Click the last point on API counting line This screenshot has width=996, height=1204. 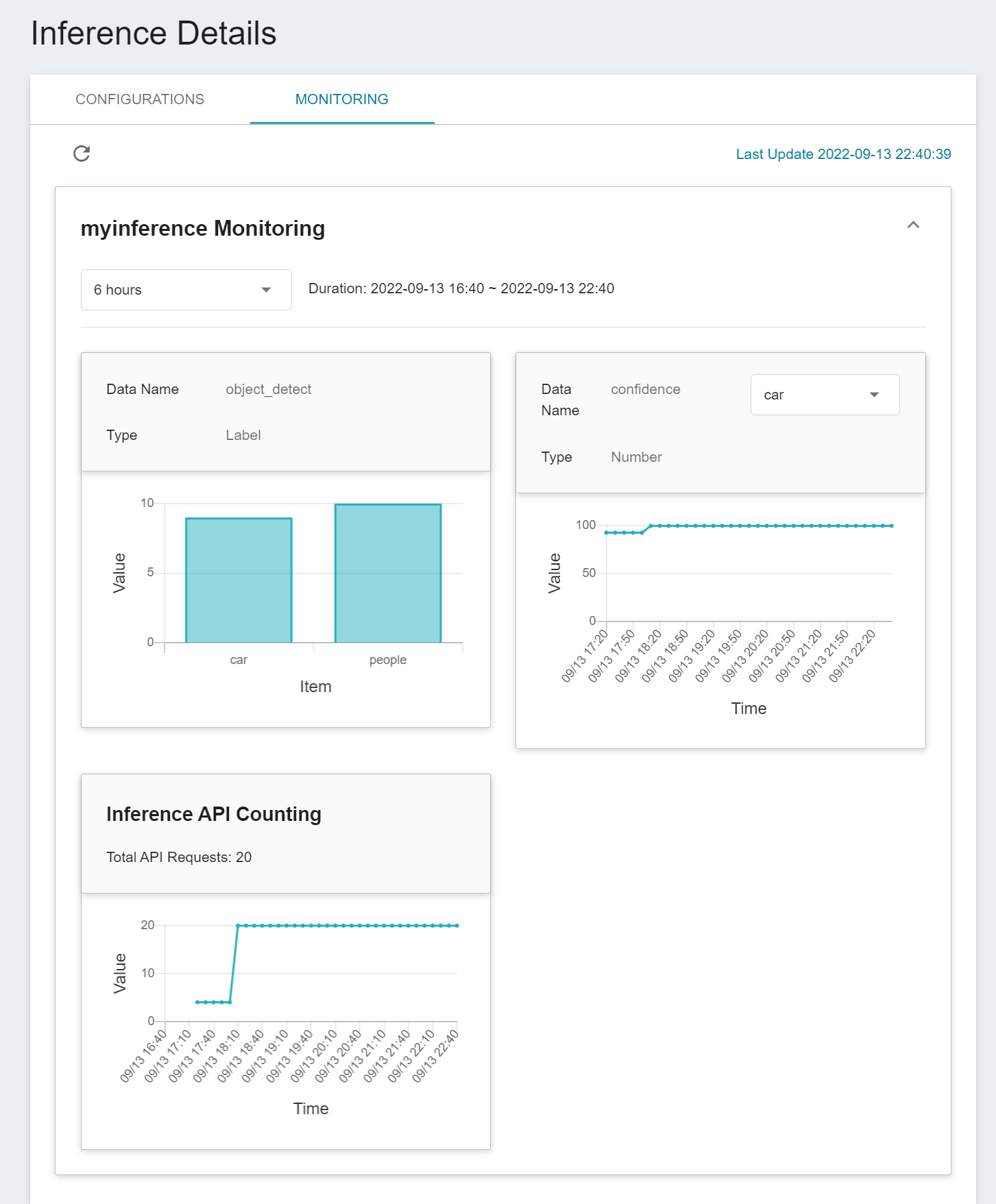point(457,926)
